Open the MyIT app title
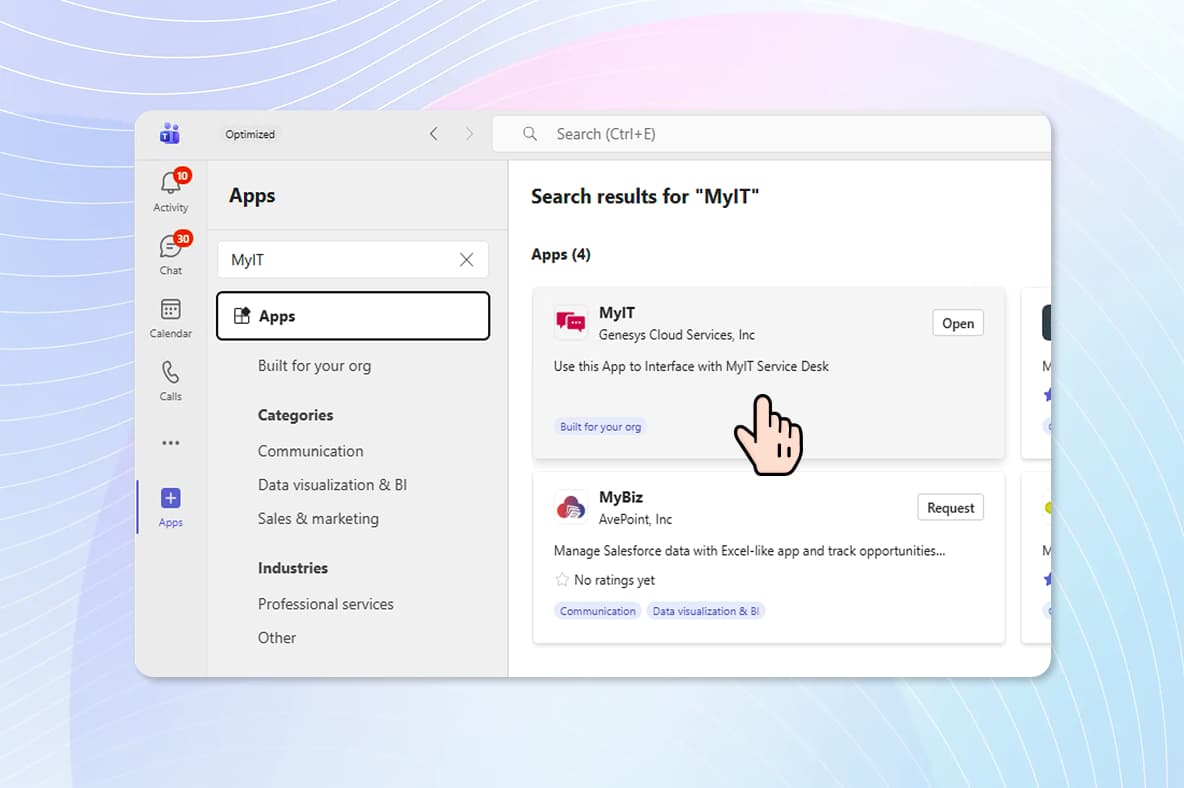This screenshot has width=1184, height=788. [617, 312]
